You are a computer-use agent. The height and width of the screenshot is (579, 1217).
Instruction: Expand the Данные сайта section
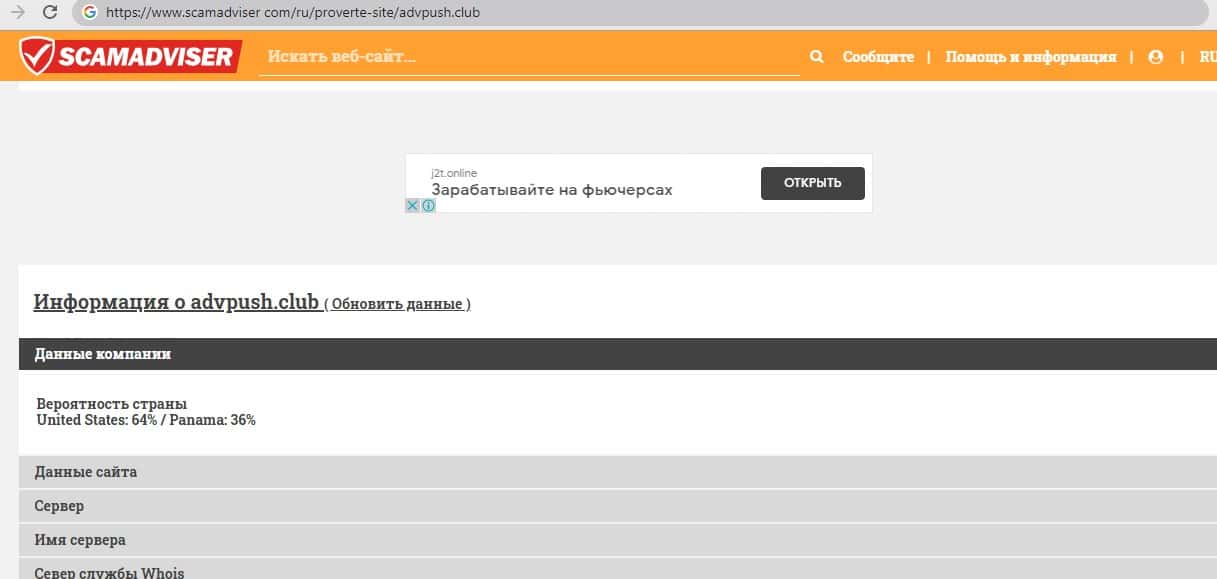[617, 472]
